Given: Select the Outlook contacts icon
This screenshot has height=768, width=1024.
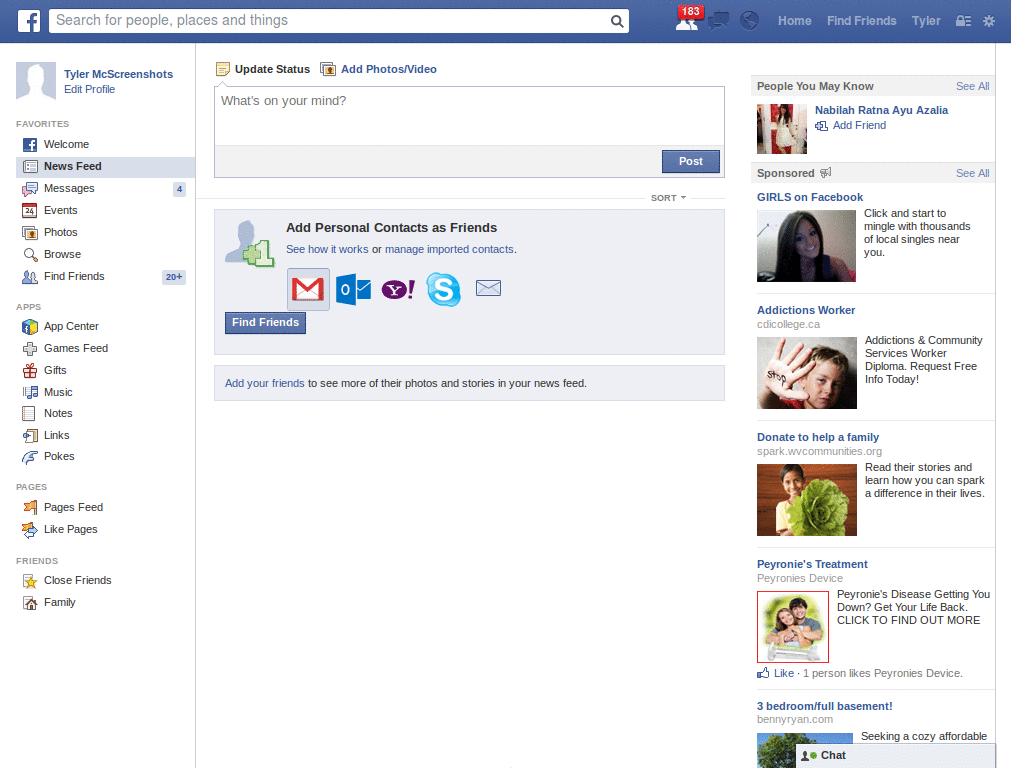Looking at the screenshot, I should (353, 289).
